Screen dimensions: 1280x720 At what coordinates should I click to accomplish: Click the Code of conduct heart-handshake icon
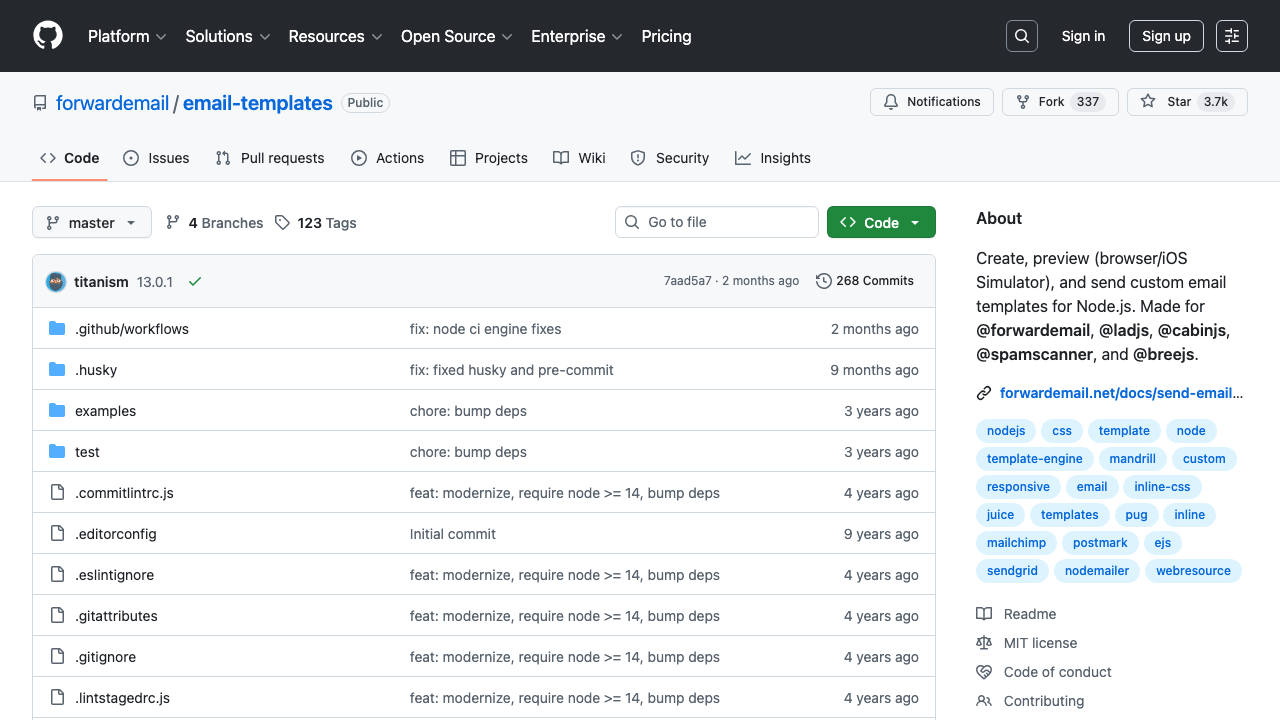(985, 671)
